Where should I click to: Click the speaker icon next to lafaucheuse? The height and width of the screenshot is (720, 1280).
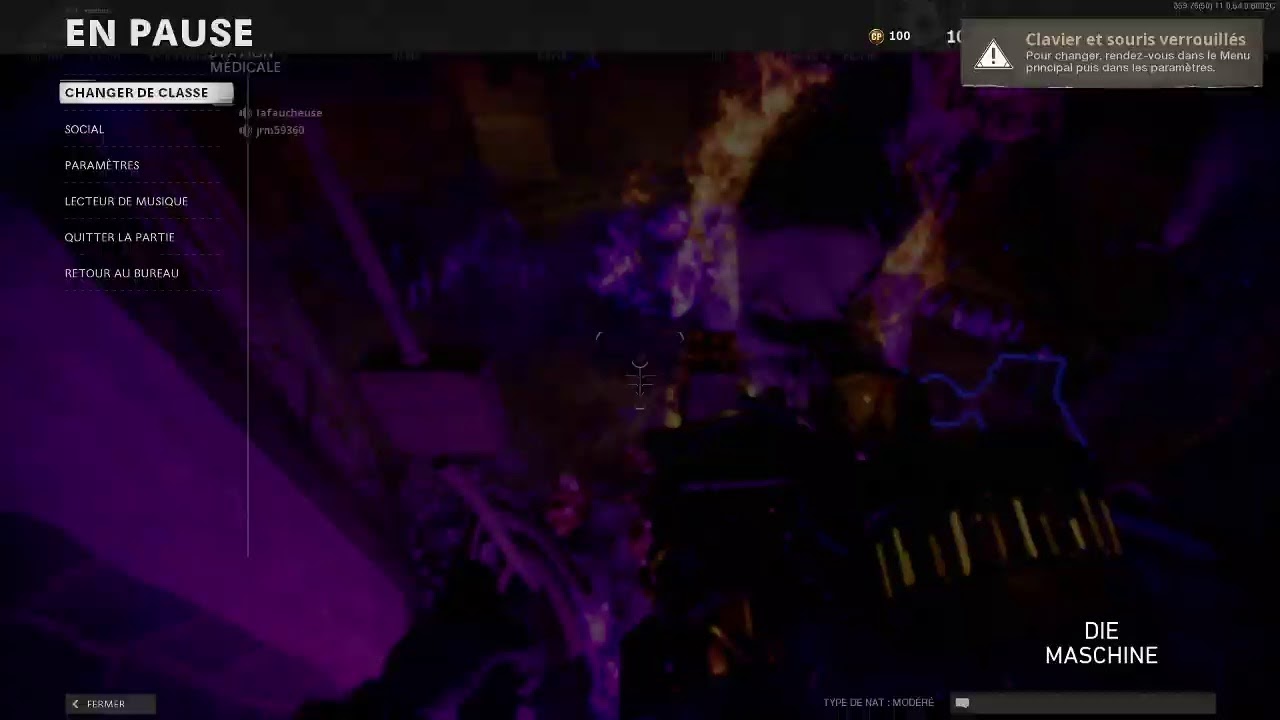pos(245,113)
